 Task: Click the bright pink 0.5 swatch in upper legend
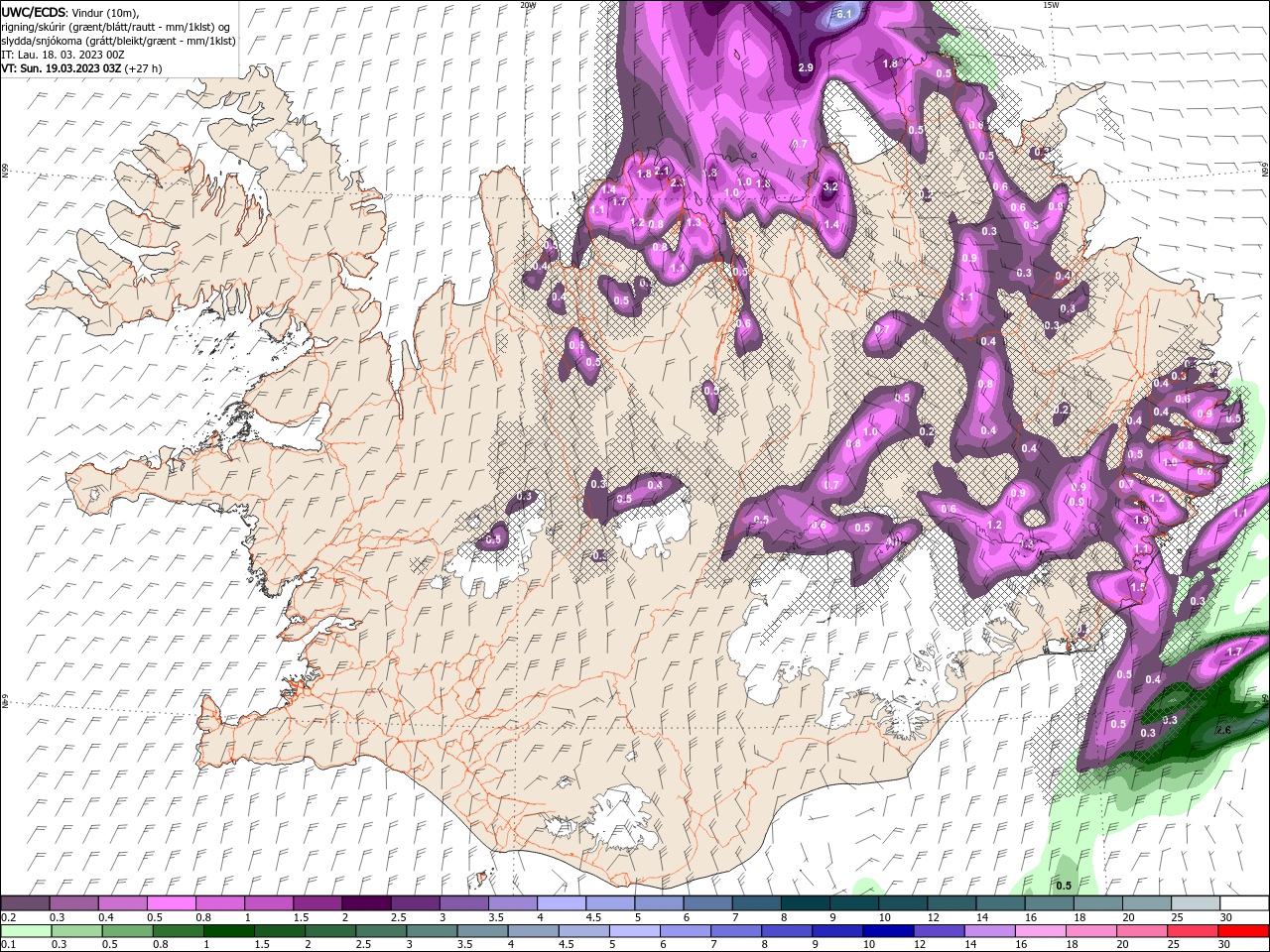pos(171,904)
